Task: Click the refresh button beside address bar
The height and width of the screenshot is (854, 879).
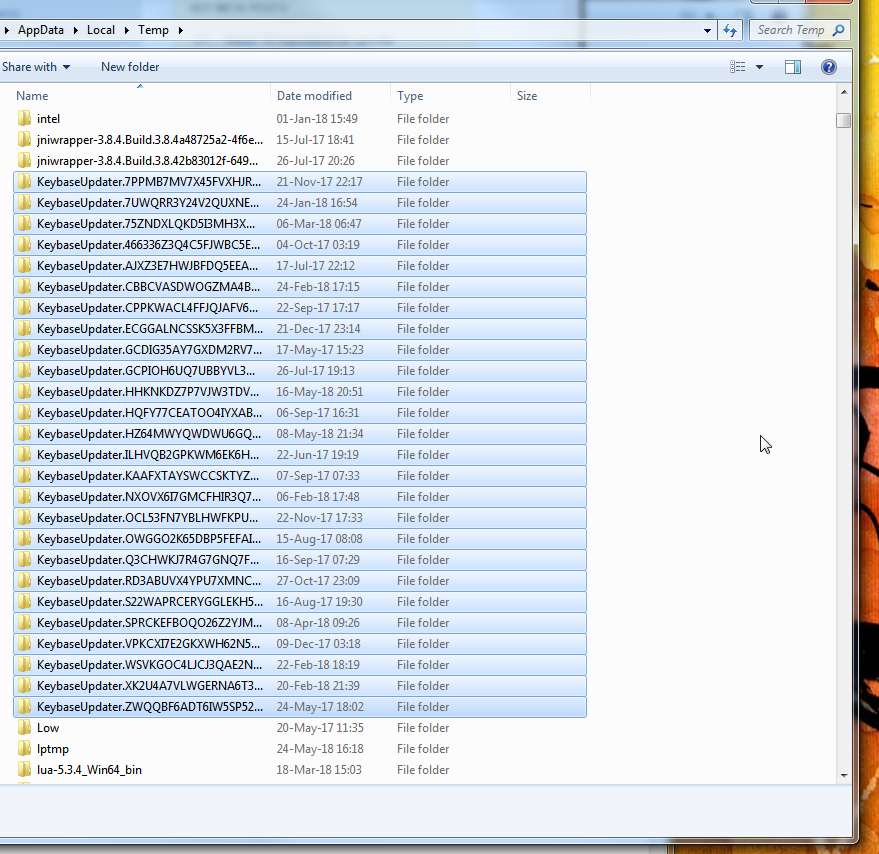Action: point(729,30)
